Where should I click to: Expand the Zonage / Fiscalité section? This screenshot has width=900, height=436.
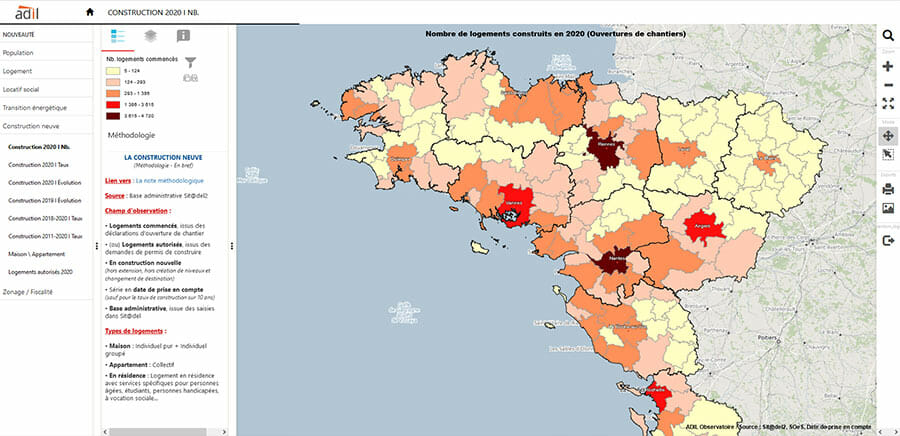(28, 291)
